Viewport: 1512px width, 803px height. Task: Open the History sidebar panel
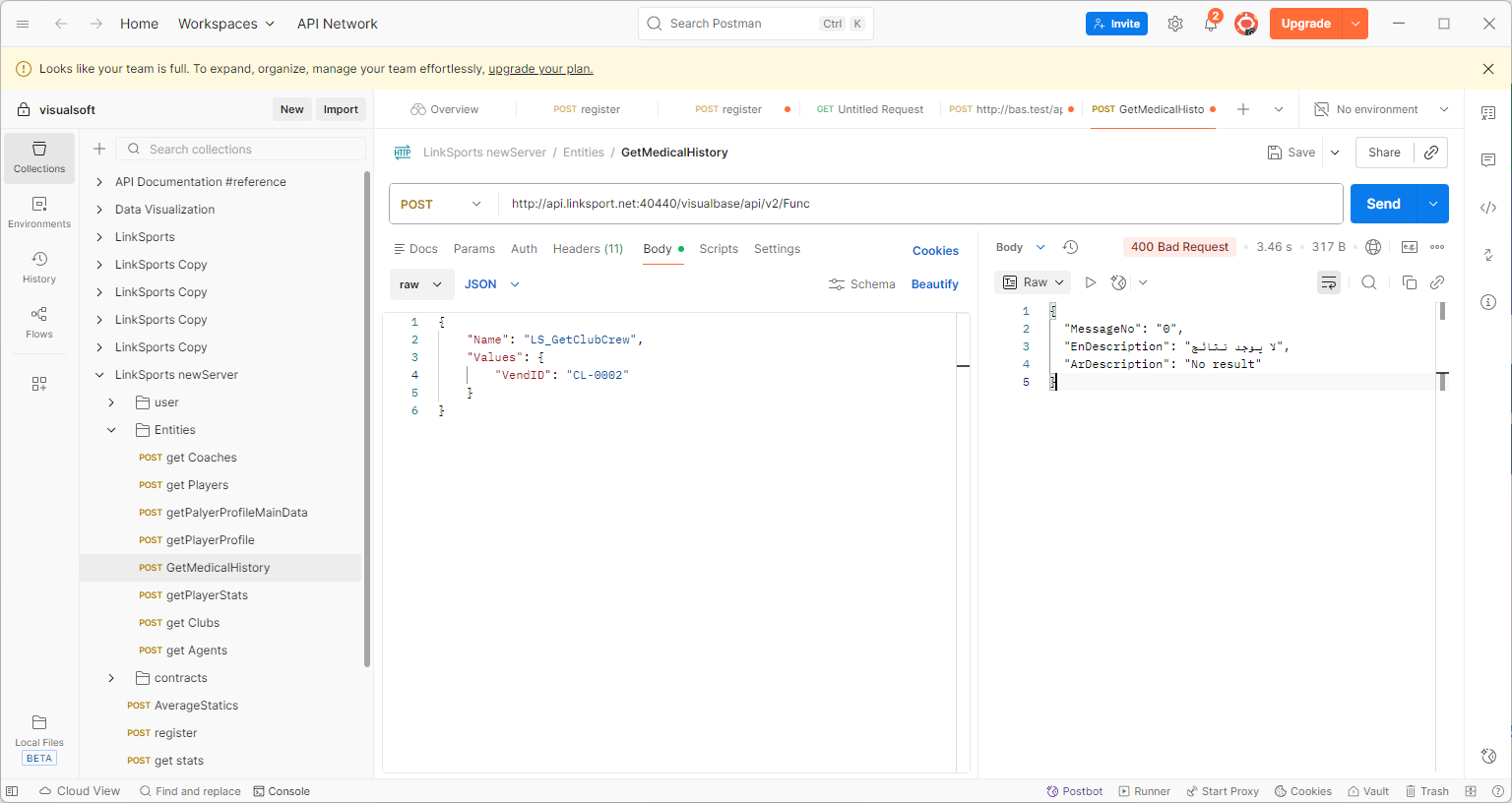[x=39, y=267]
